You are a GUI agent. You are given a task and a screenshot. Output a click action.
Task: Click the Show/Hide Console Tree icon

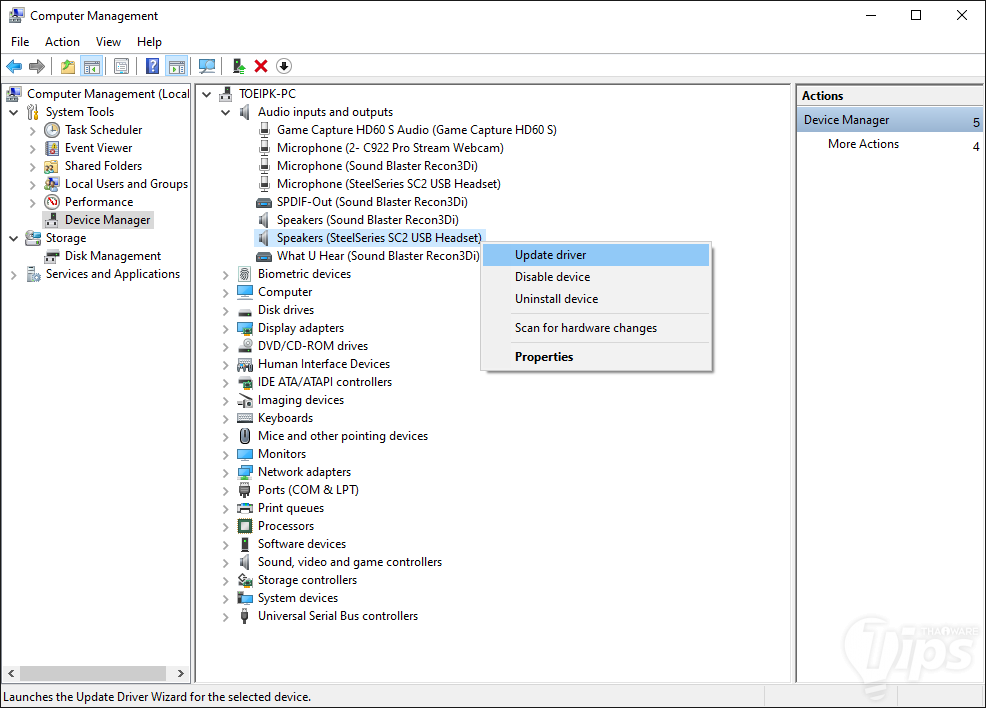coord(92,66)
